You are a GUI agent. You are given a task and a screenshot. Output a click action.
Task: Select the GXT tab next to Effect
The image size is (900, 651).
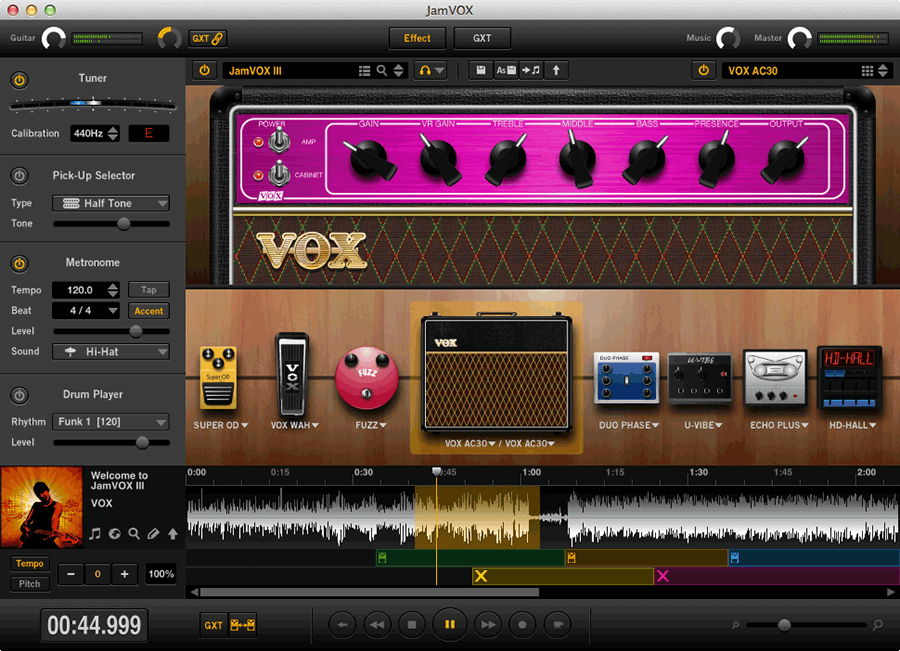point(482,38)
